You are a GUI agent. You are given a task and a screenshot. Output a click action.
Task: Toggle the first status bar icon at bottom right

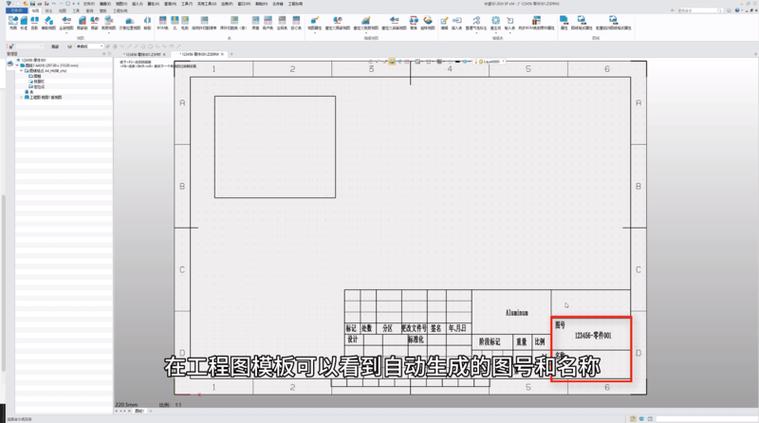click(x=633, y=419)
